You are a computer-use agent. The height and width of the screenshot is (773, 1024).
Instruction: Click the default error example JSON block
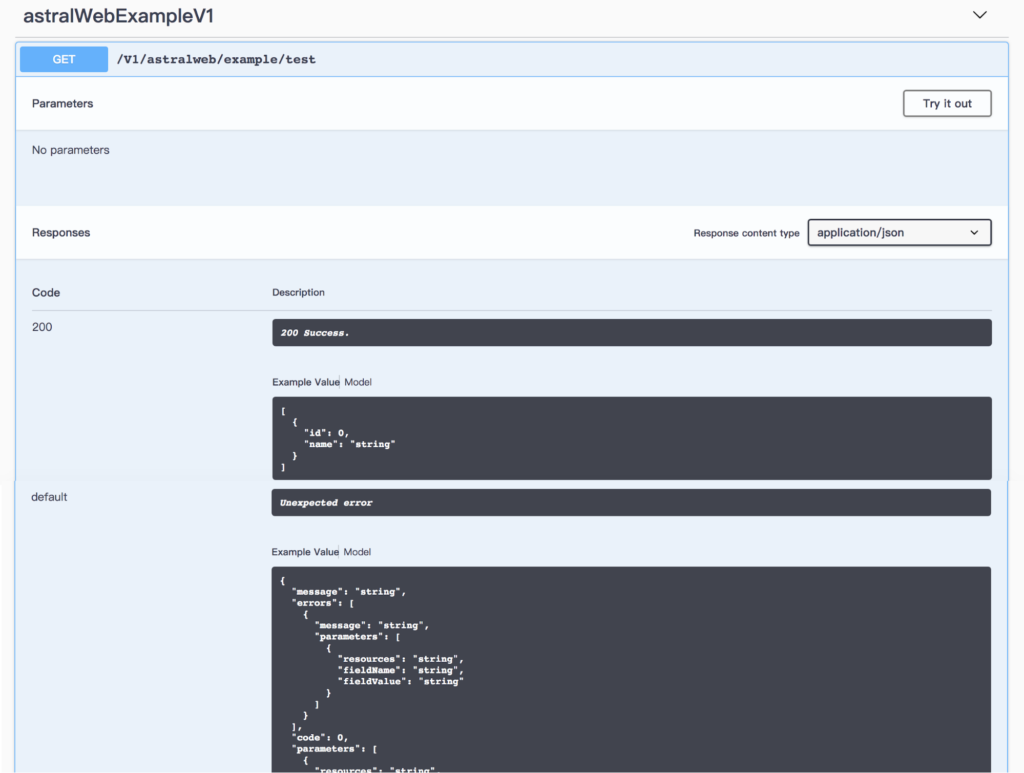631,670
